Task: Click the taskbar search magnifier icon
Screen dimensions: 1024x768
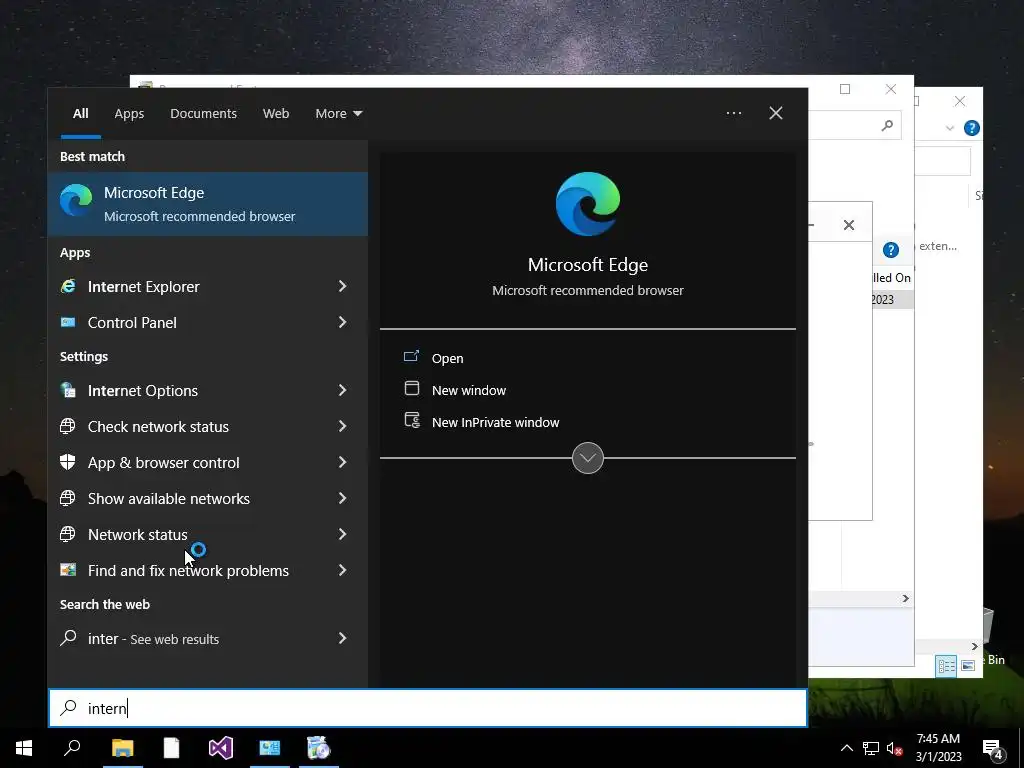Action: [72, 748]
